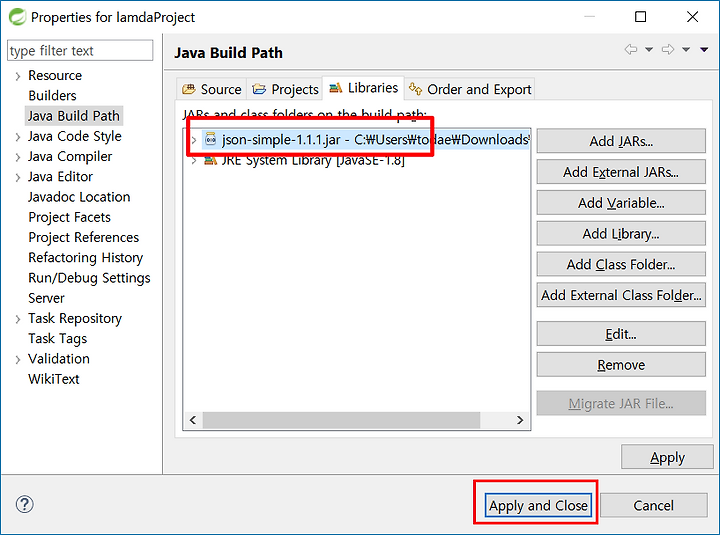Screen dimensions: 720x535
Task: Click Apply and Close
Action: [x=538, y=505]
